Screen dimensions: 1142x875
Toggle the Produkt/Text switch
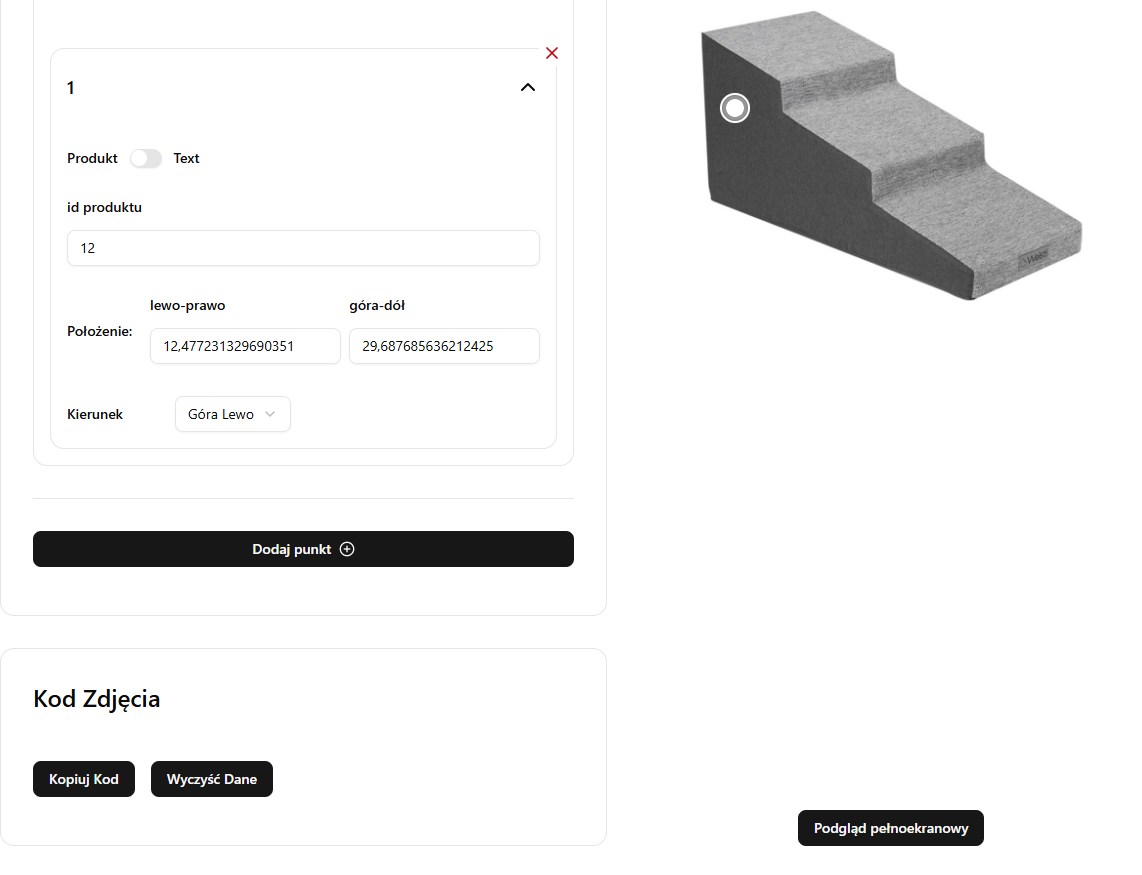pyautogui.click(x=146, y=158)
